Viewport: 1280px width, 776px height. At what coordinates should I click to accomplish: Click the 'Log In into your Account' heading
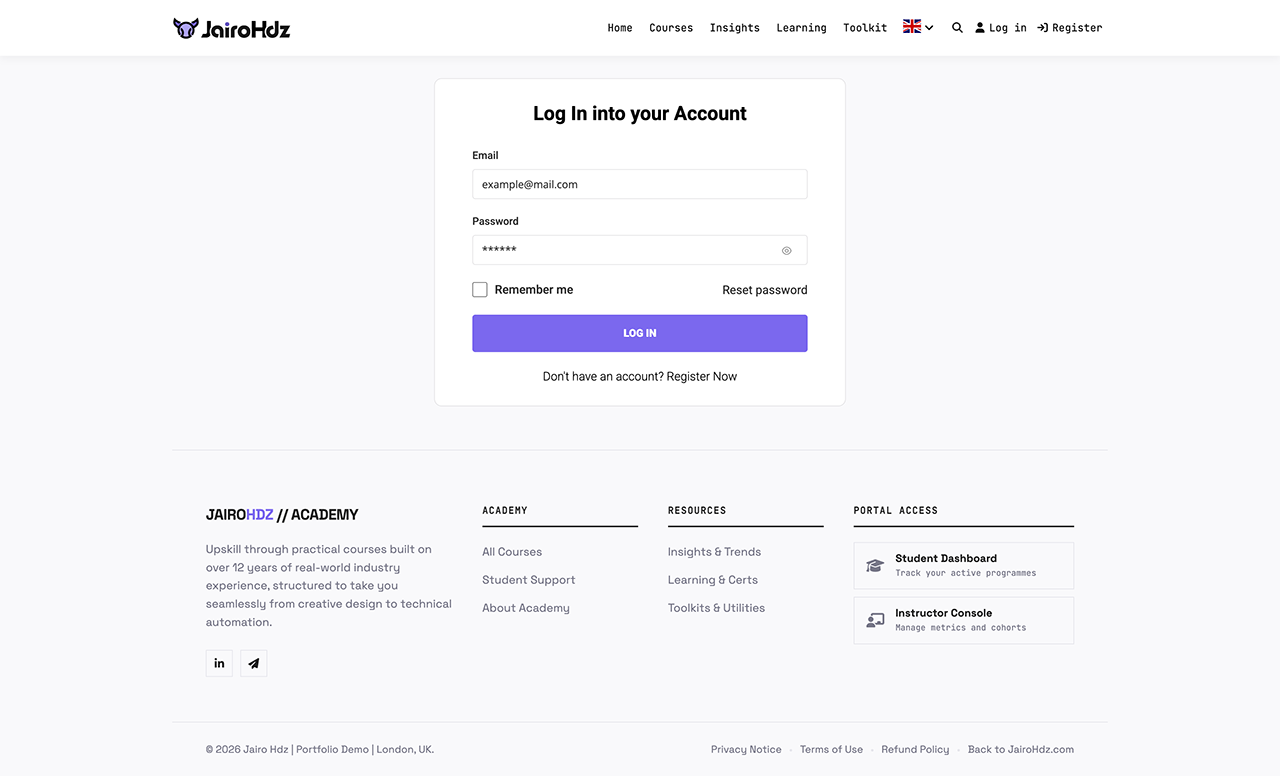640,114
